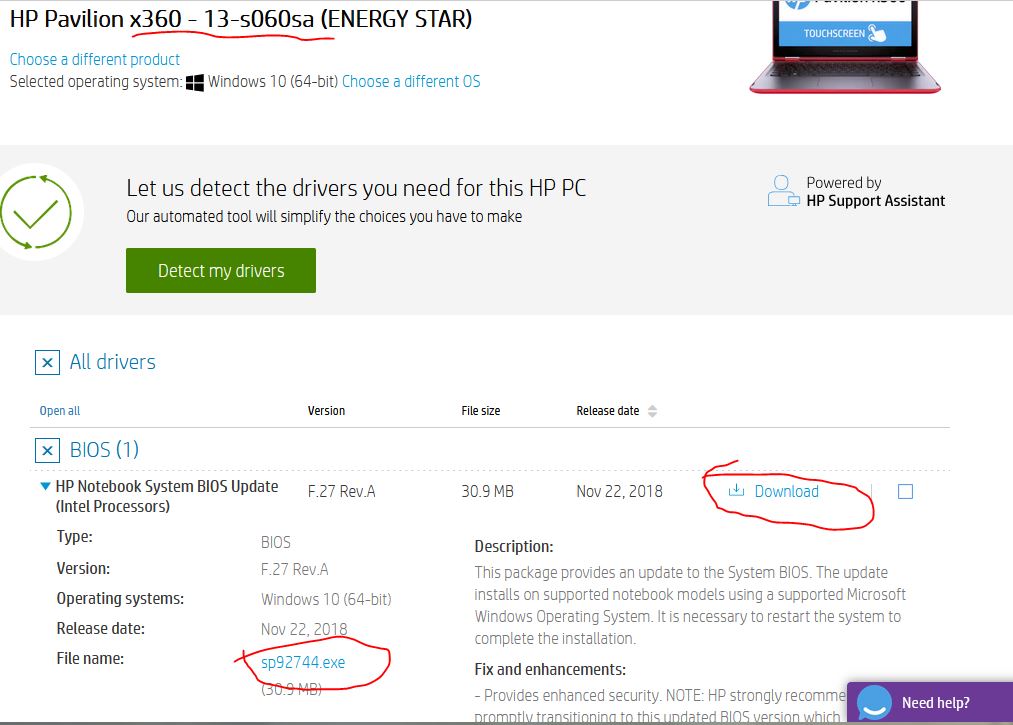Tick the checkbox beside the BIOS Download
Image resolution: width=1013 pixels, height=725 pixels.
905,492
